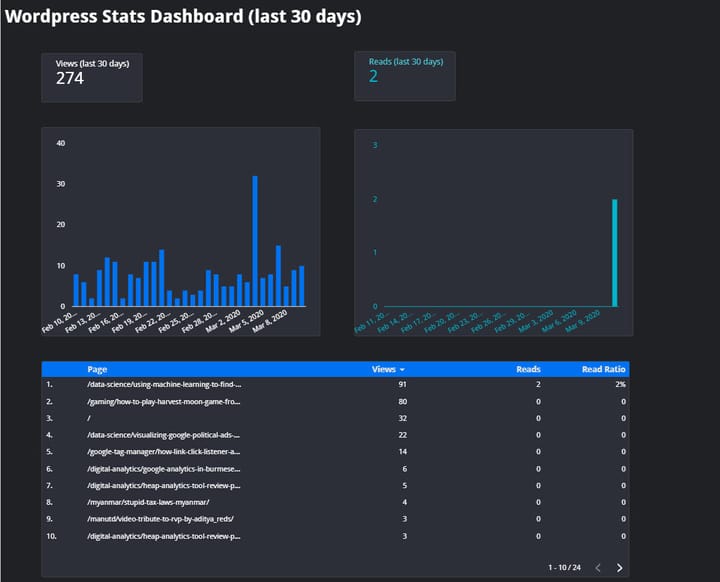Click the Views value 6 in row 6
Viewport: 720px width, 582px height.
coord(405,469)
